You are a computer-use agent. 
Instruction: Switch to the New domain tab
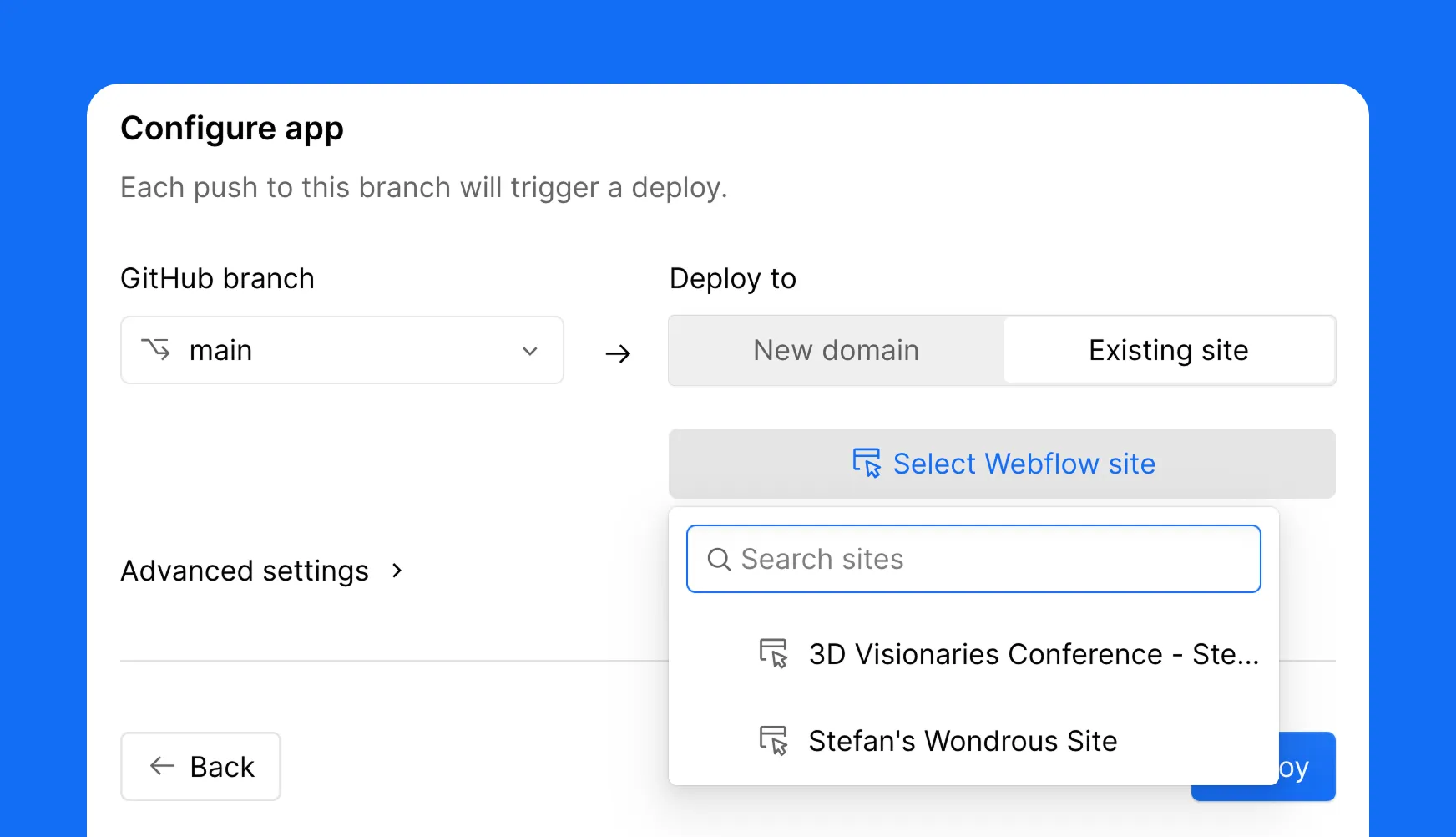836,350
